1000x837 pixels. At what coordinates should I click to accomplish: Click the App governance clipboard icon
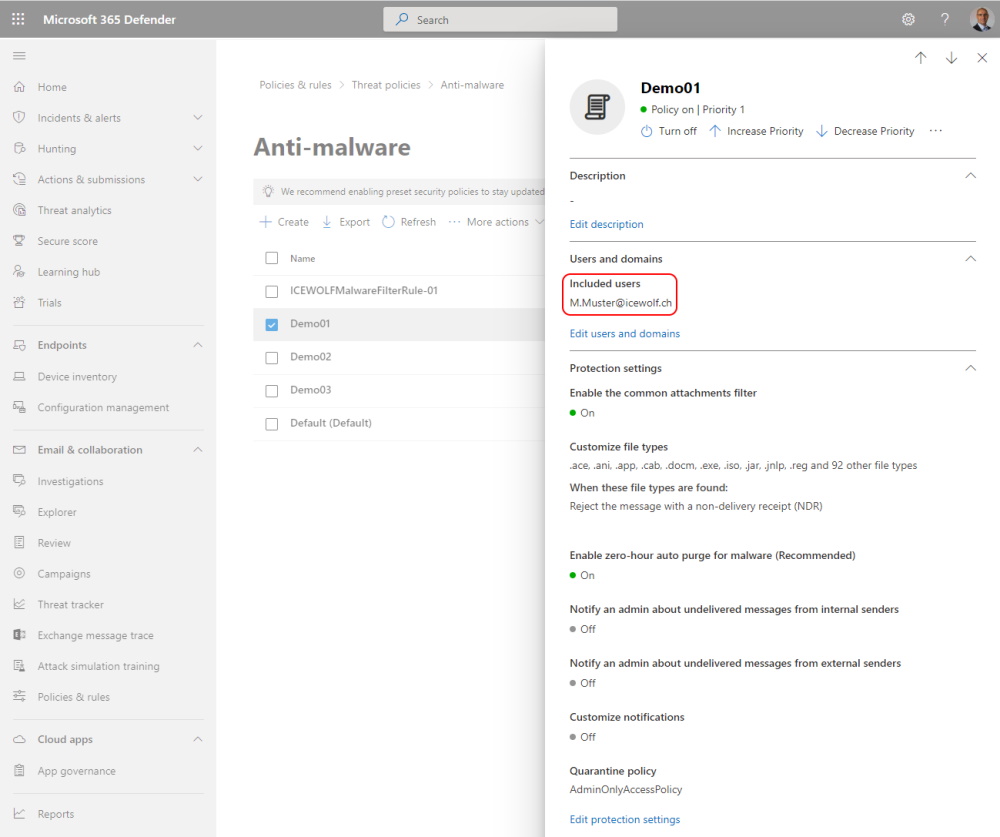[x=19, y=770]
